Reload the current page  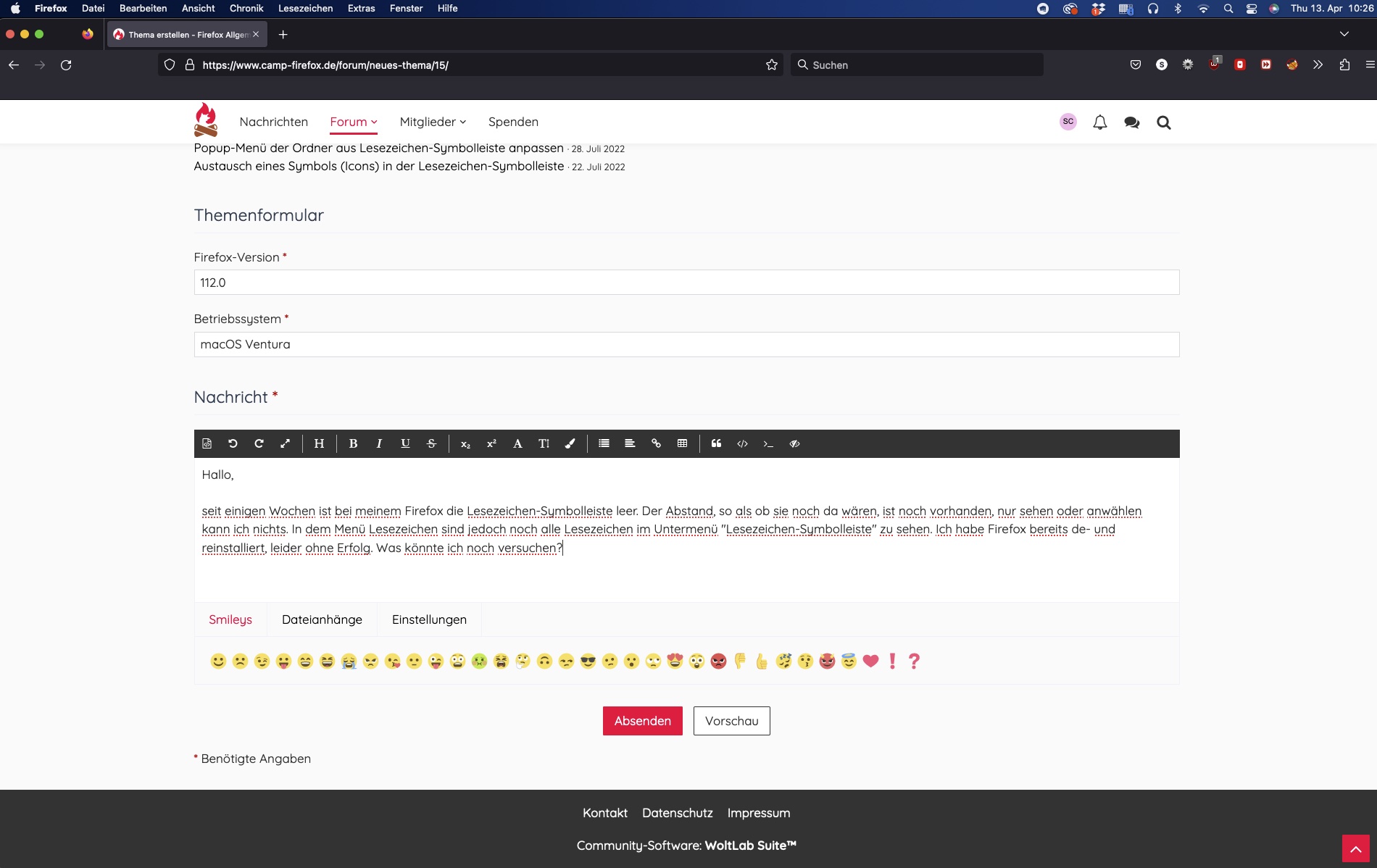tap(66, 65)
